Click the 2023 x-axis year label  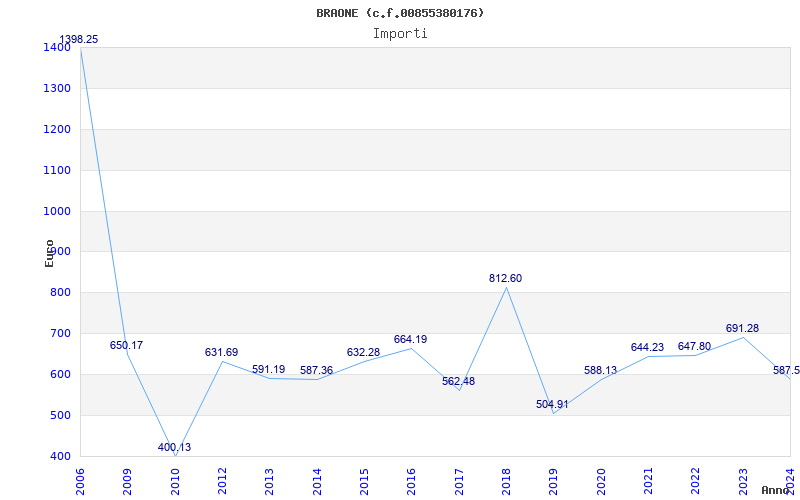[x=743, y=482]
